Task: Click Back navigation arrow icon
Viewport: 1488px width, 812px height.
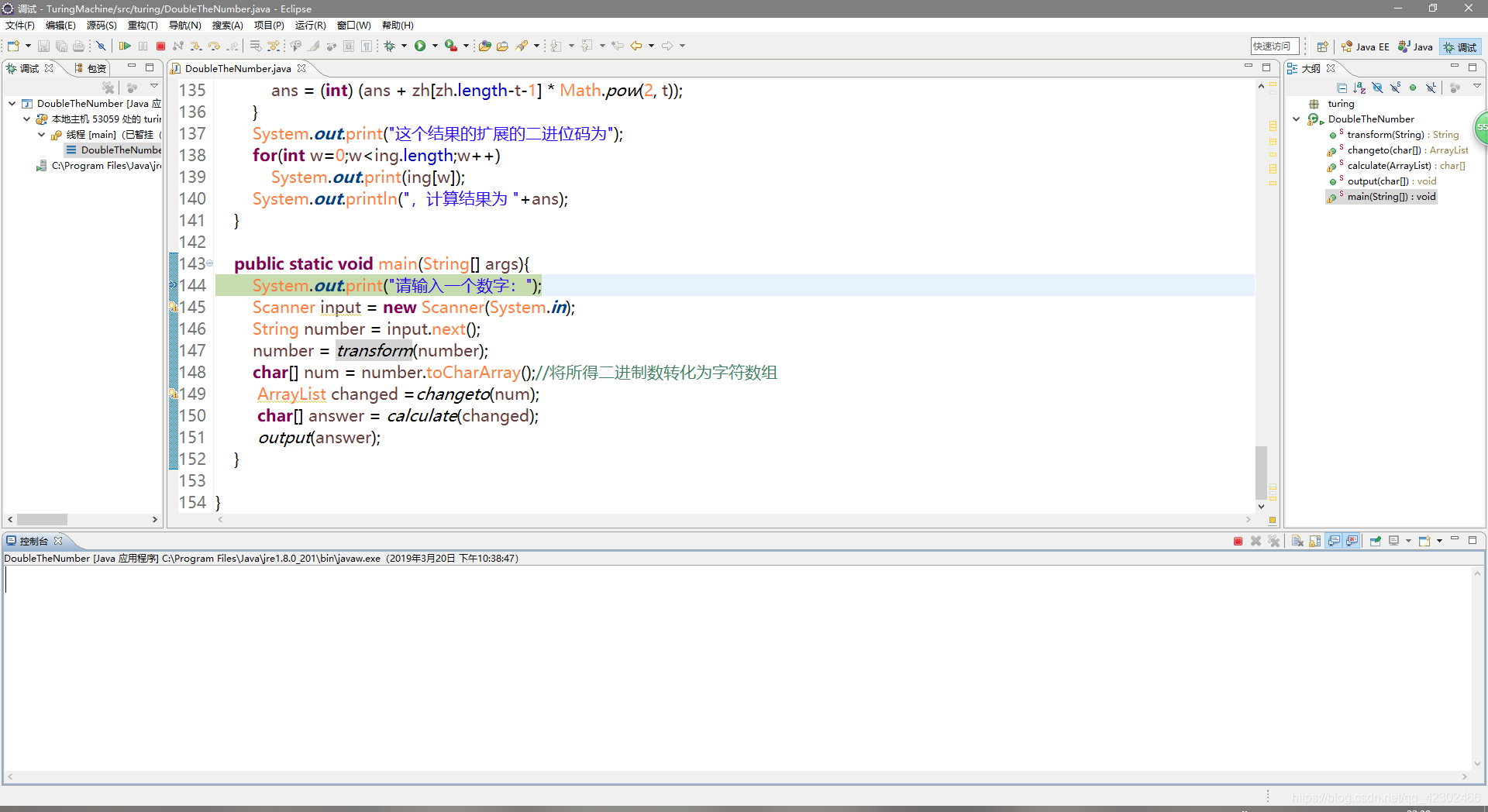Action: (636, 46)
